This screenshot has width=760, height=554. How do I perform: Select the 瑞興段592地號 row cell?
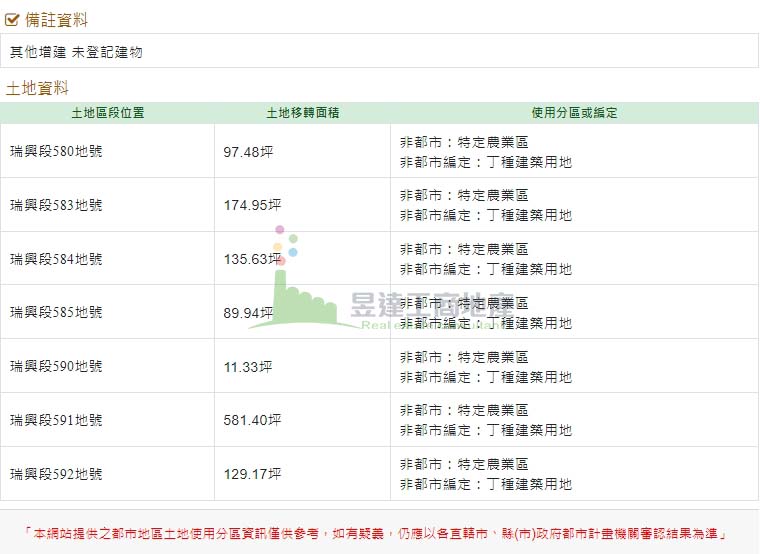56,474
